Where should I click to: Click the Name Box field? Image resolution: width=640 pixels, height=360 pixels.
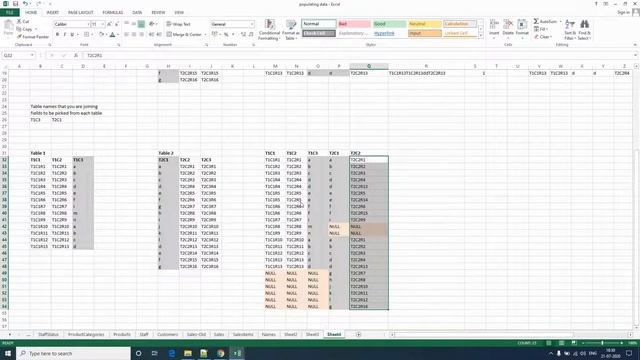tap(18, 56)
